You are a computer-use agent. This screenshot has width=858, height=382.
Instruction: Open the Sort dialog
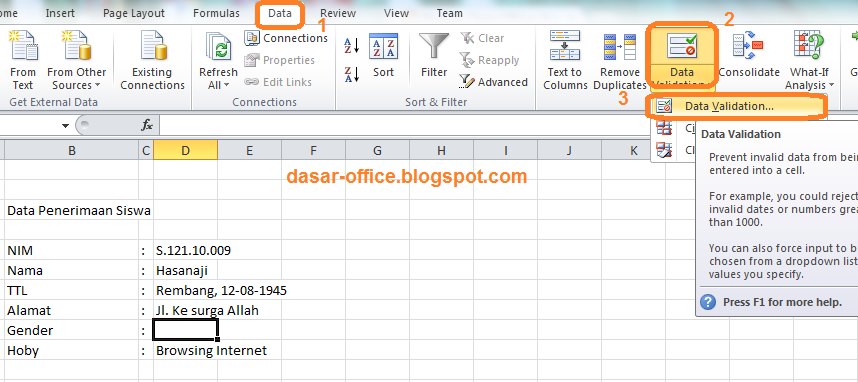[383, 56]
